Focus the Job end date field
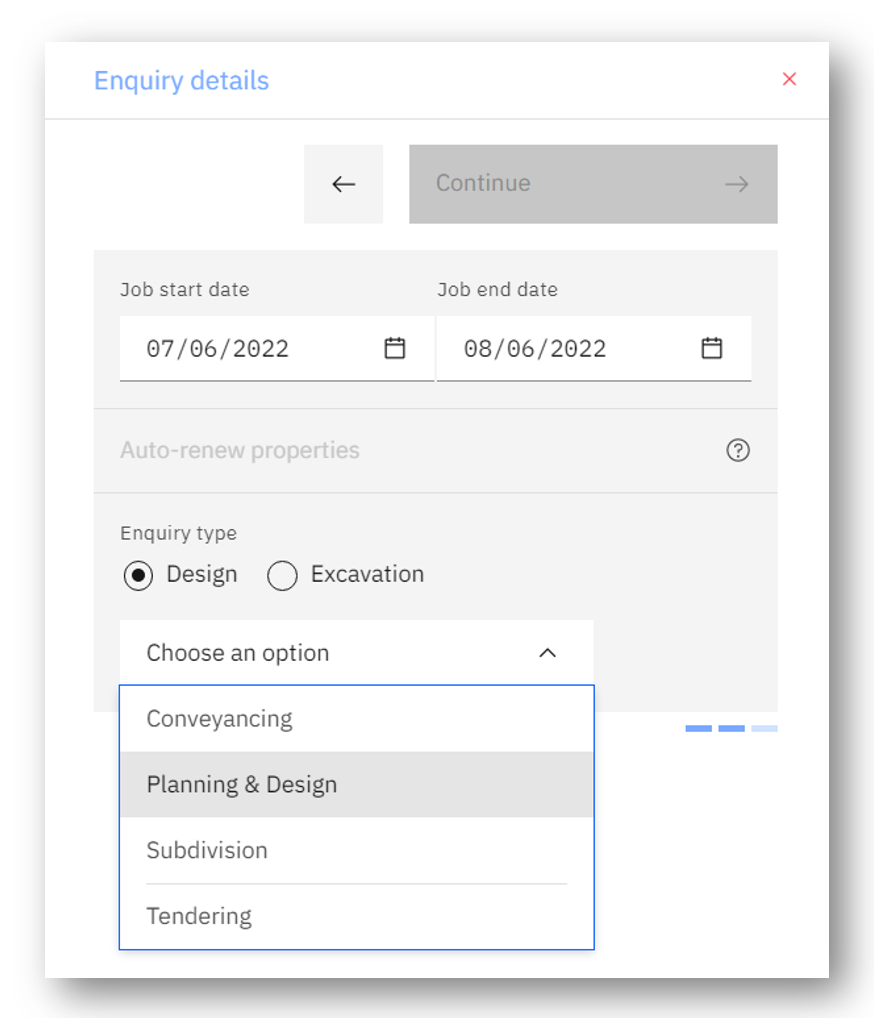Image resolution: width=874 pixels, height=1018 pixels. click(535, 348)
